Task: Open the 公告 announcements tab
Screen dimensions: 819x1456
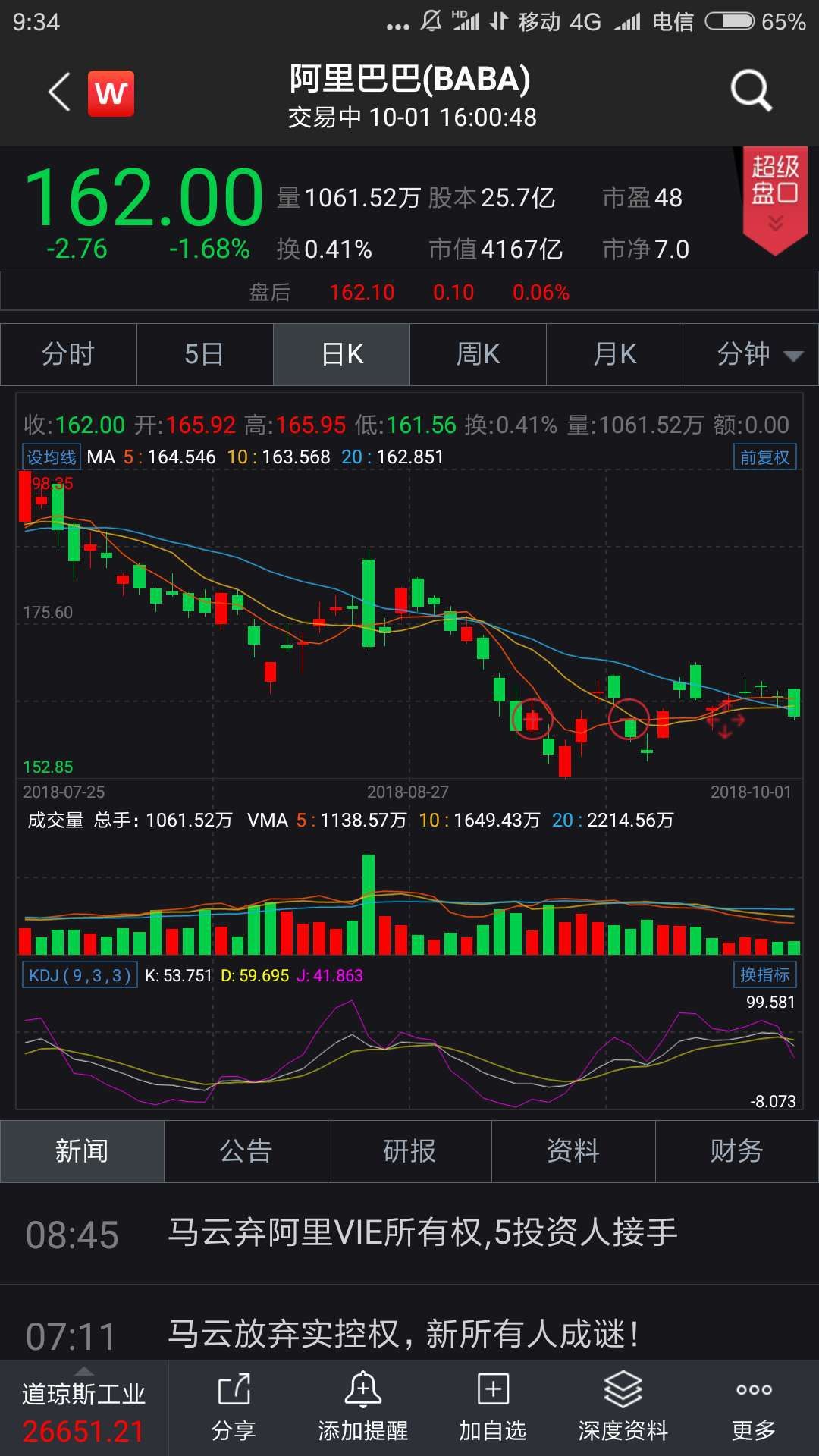Action: tap(246, 1151)
